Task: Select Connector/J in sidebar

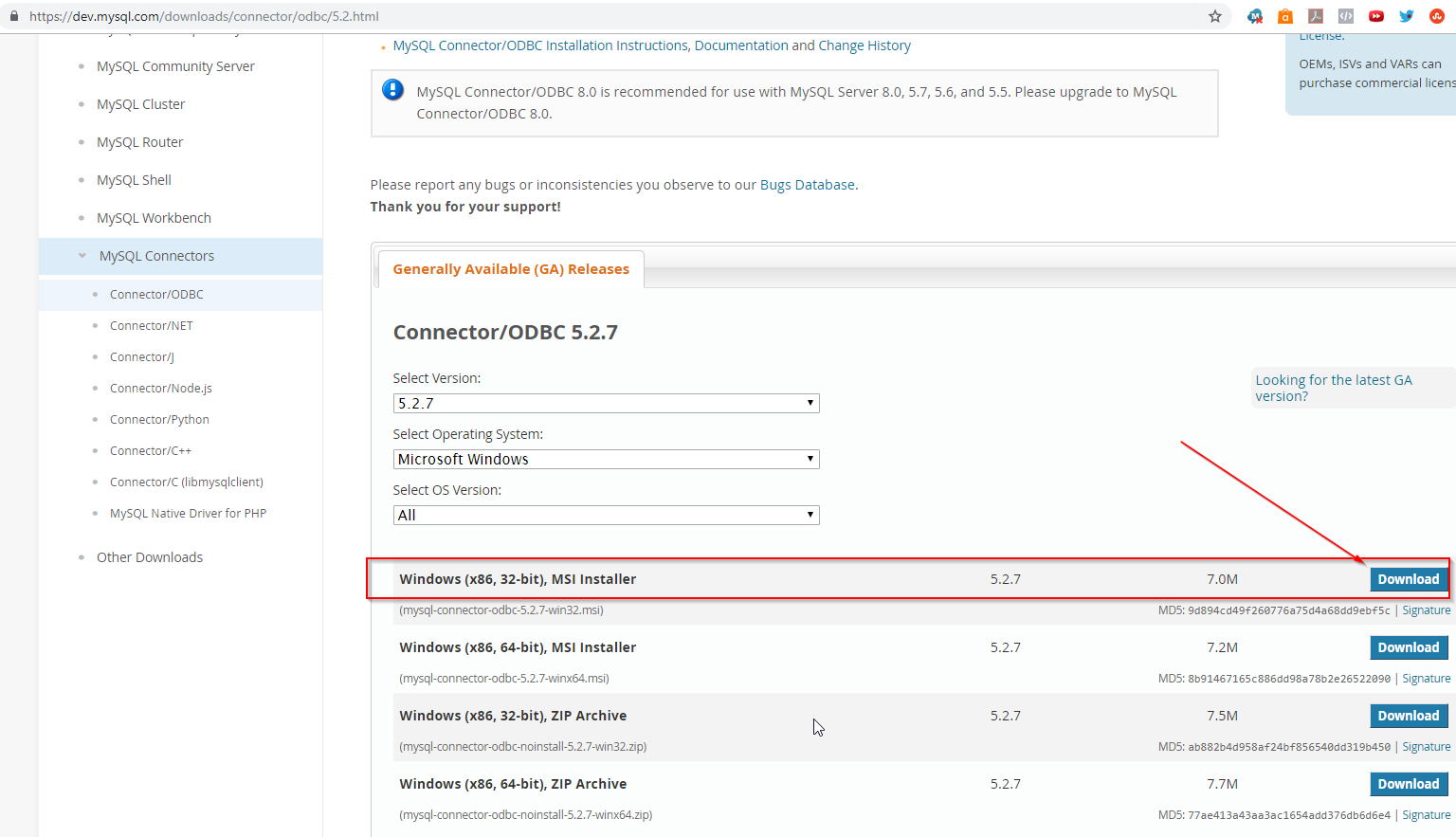Action: pyautogui.click(x=142, y=357)
